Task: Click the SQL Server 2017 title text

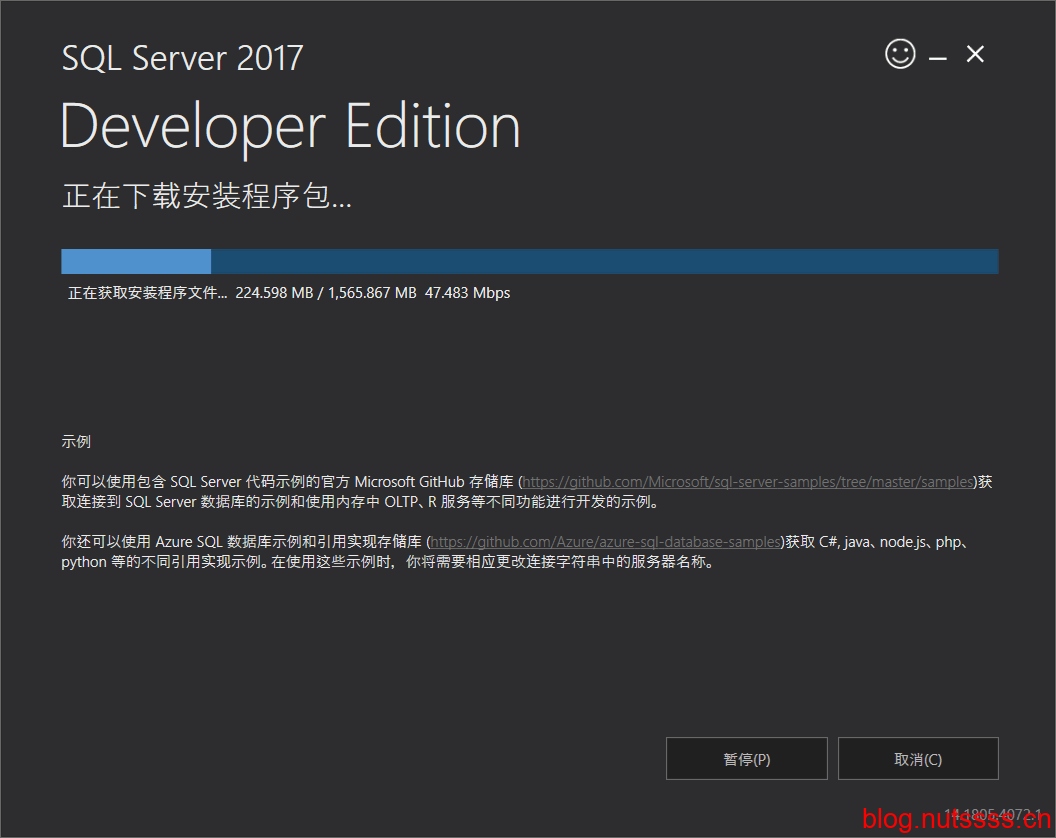Action: click(x=183, y=58)
